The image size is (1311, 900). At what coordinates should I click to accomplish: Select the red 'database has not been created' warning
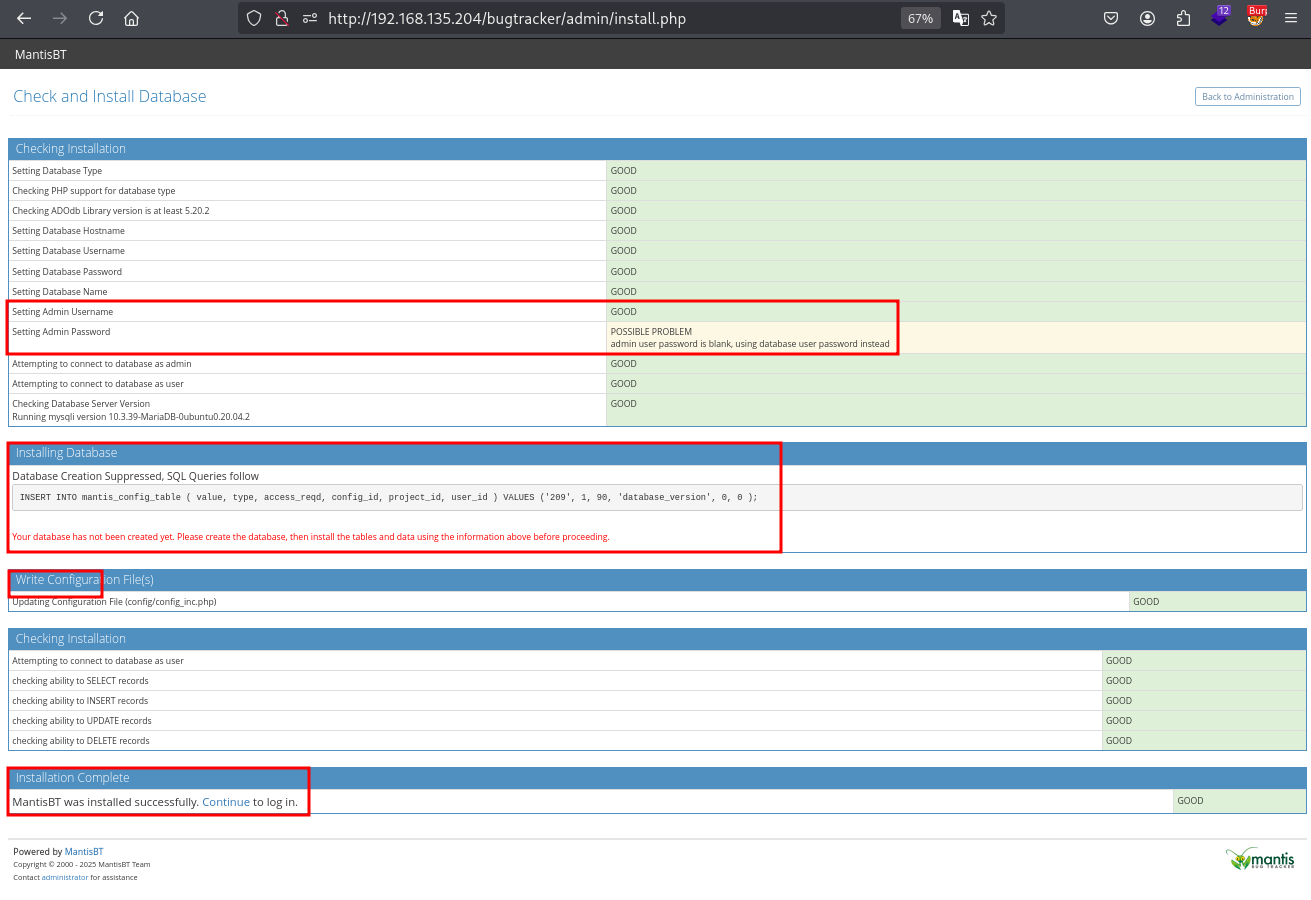pyautogui.click(x=311, y=537)
